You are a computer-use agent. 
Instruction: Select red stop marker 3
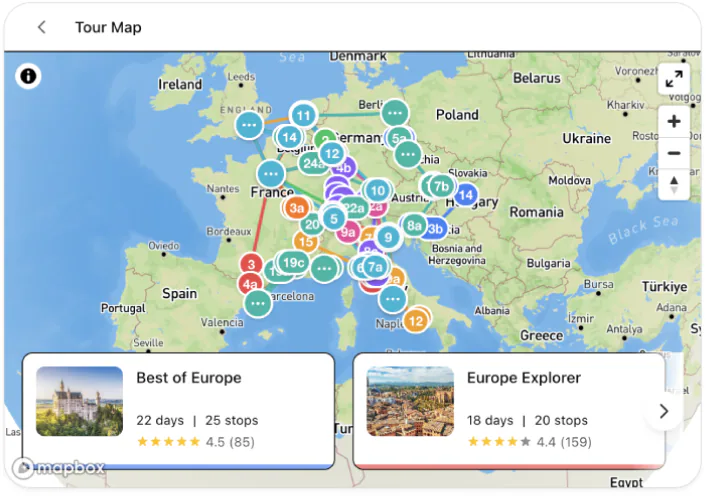pos(251,264)
